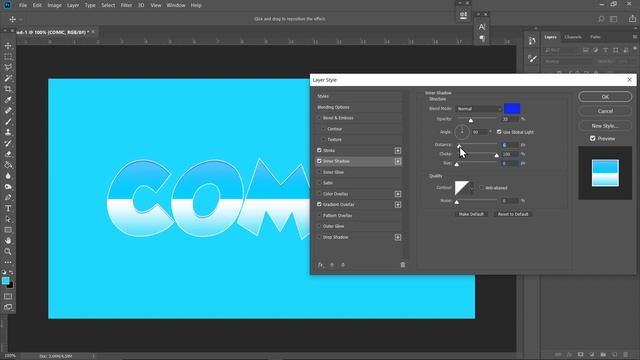Open the Filter menu

pos(126,5)
